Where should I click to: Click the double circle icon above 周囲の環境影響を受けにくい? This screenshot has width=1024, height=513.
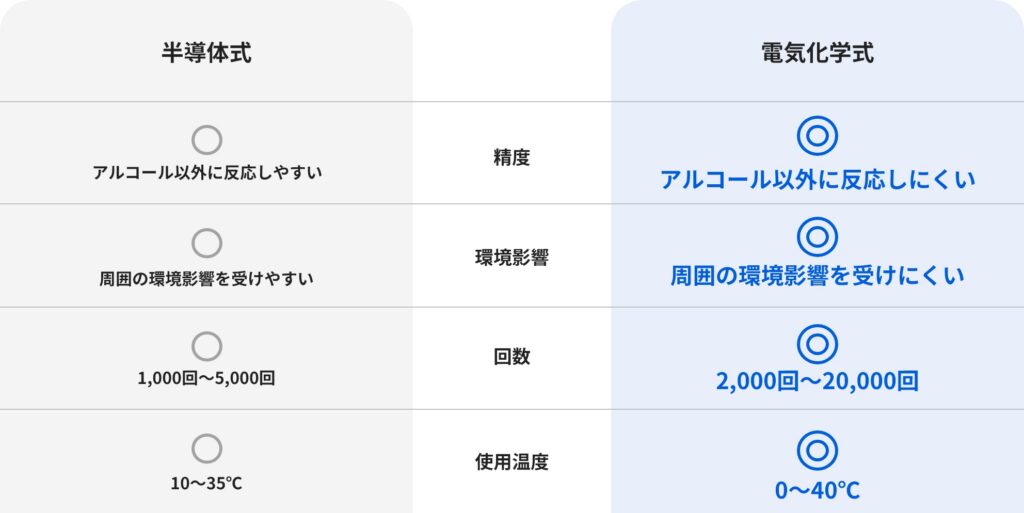coord(817,237)
